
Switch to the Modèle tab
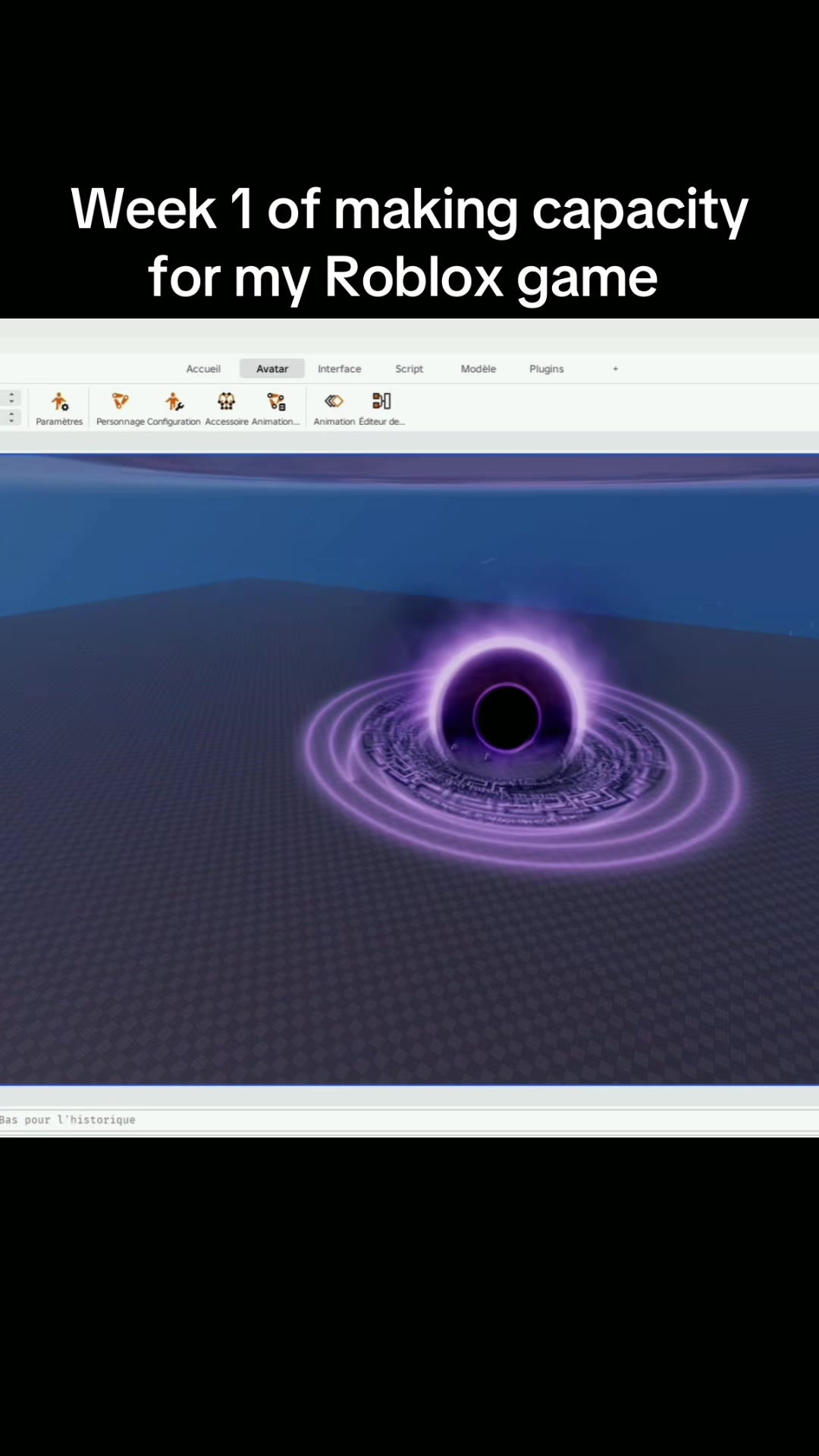(479, 369)
